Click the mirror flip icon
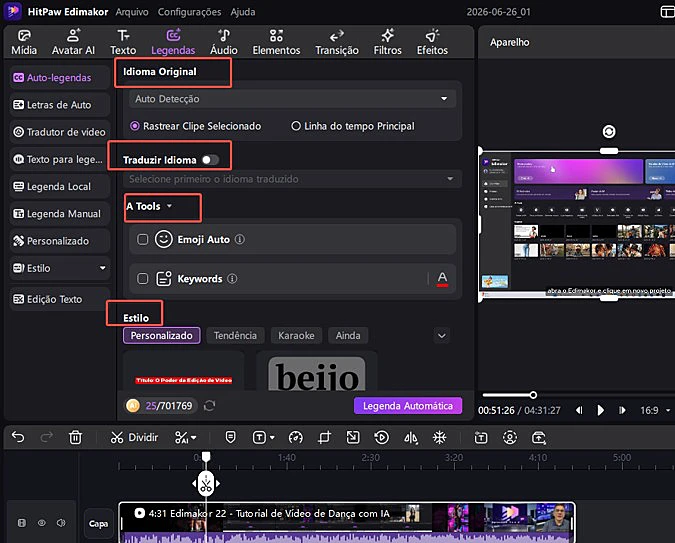The image size is (675, 543). coord(410,438)
